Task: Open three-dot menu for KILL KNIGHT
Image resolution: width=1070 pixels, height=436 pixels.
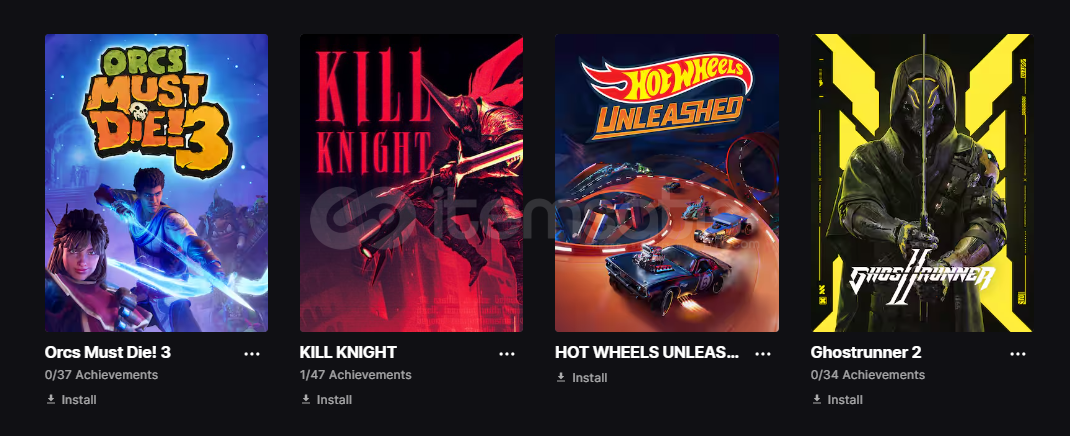Action: pyautogui.click(x=507, y=353)
